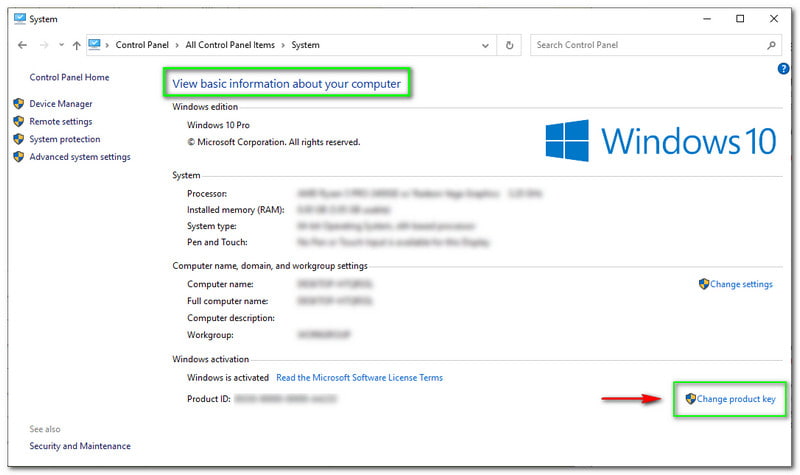800x475 pixels.
Task: Click the System window title icon
Action: (x=20, y=19)
